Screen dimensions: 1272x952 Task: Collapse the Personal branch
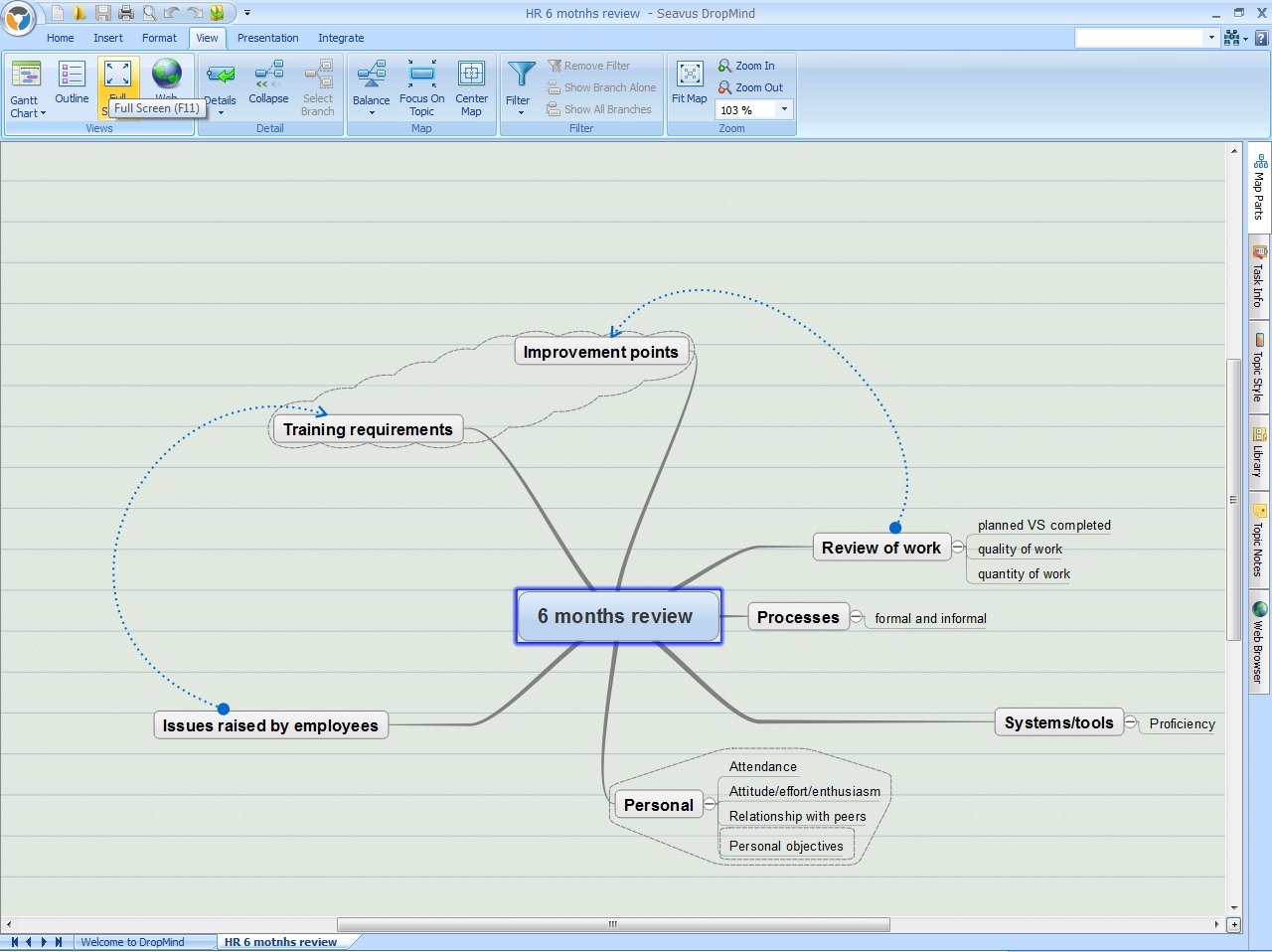[x=710, y=805]
